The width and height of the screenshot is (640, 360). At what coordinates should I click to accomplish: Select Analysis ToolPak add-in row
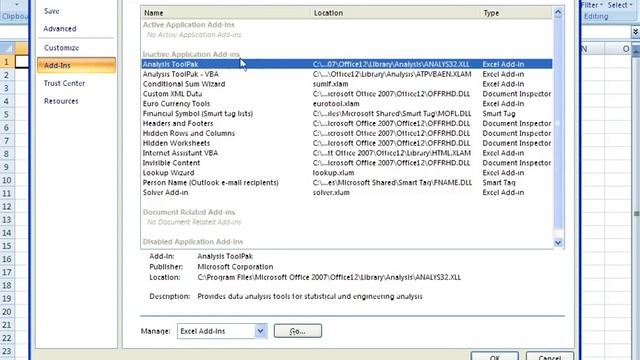tap(347, 64)
